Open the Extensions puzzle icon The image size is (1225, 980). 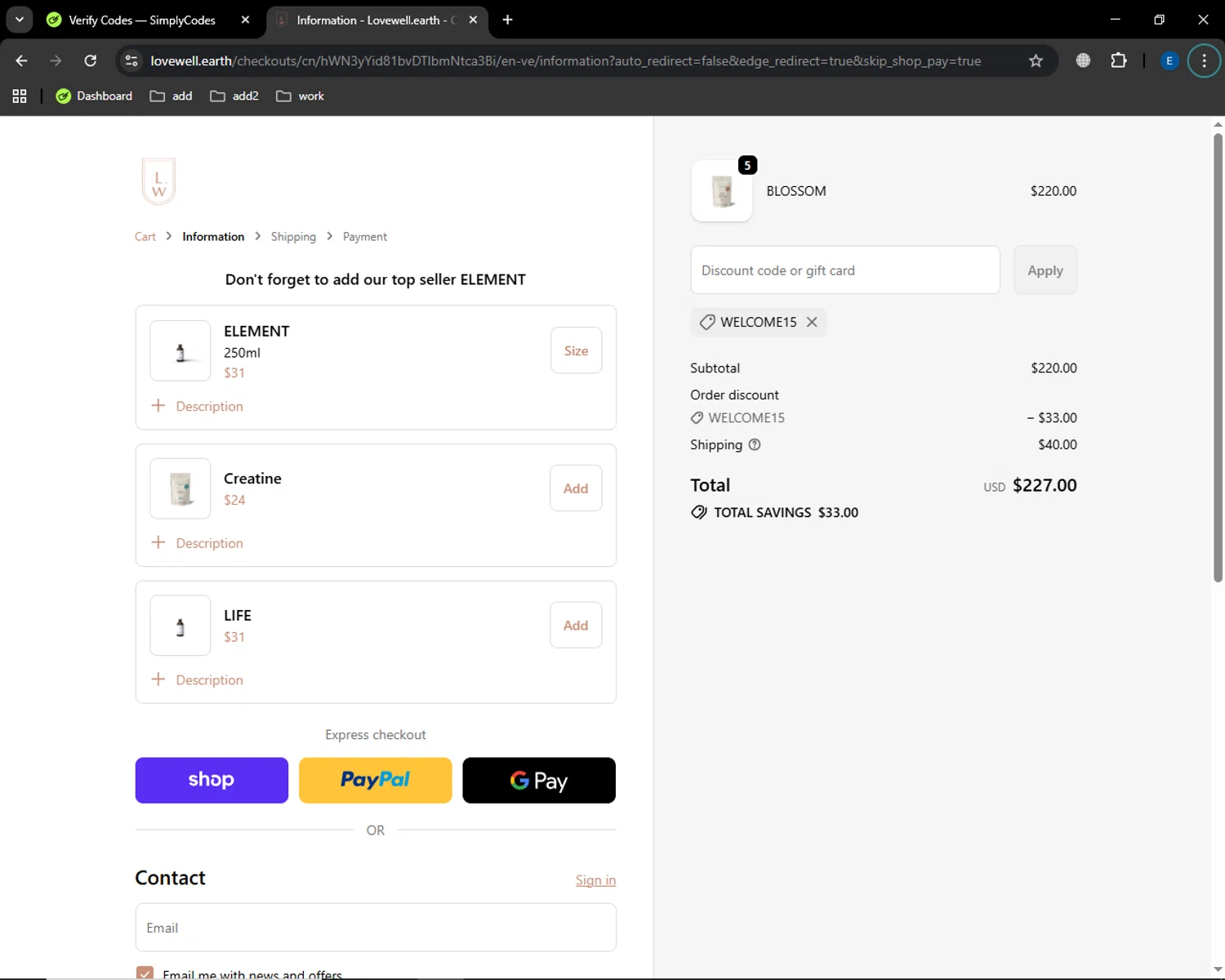point(1119,60)
